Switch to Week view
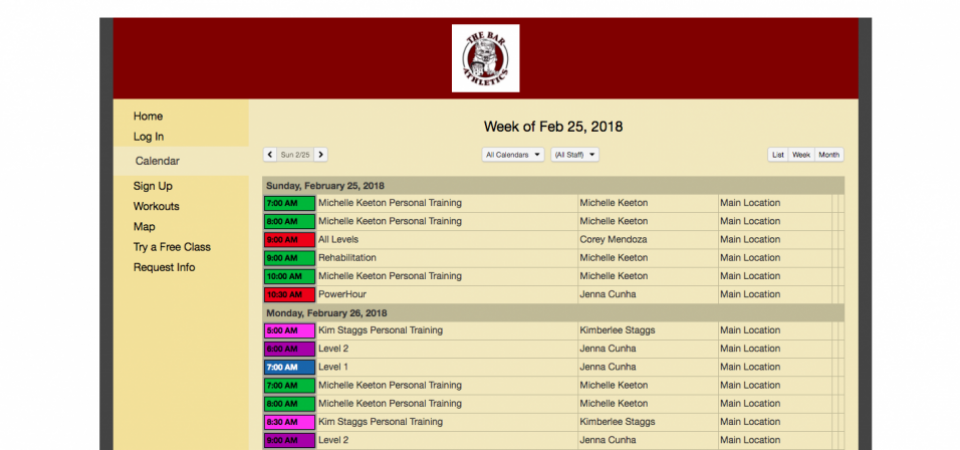960x450 pixels. click(801, 155)
